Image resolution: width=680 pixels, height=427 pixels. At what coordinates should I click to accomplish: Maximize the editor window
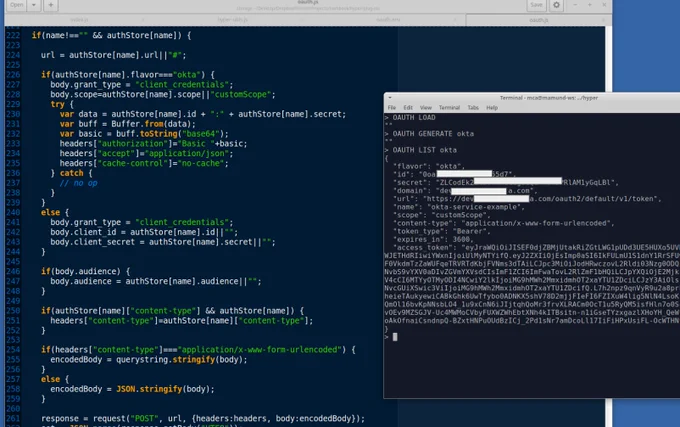(x=590, y=5)
